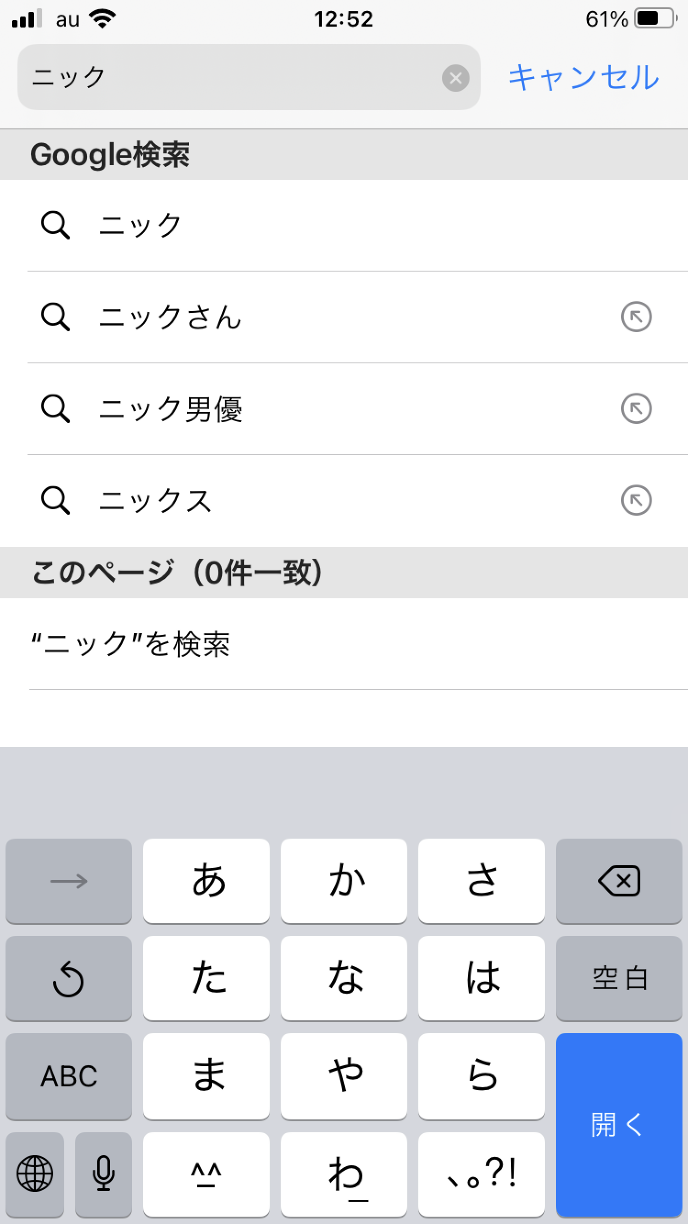Clear the search field text
Viewport: 688px width, 1224px height.
pos(456,78)
